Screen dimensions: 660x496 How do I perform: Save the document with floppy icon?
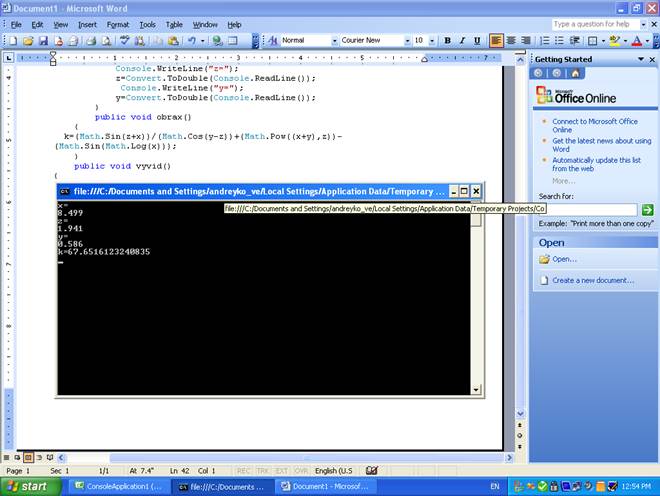pos(43,40)
